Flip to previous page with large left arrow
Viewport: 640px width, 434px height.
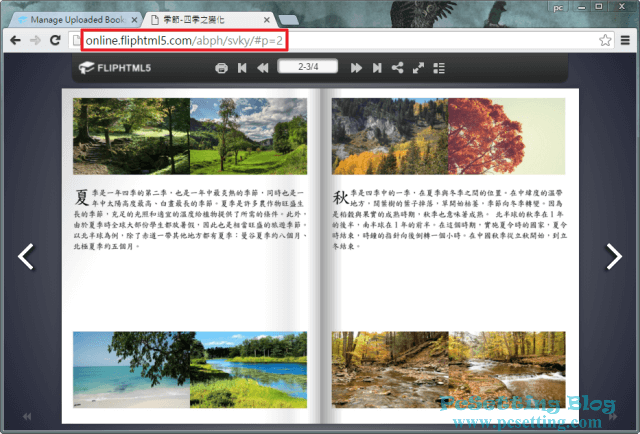coord(27,257)
